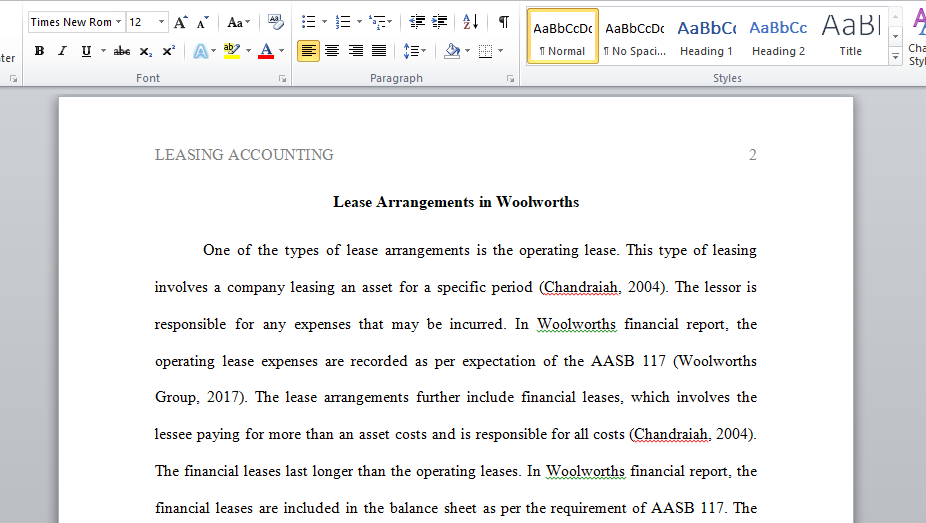Image resolution: width=926 pixels, height=523 pixels.
Task: Open the font name dropdown
Action: coord(118,22)
